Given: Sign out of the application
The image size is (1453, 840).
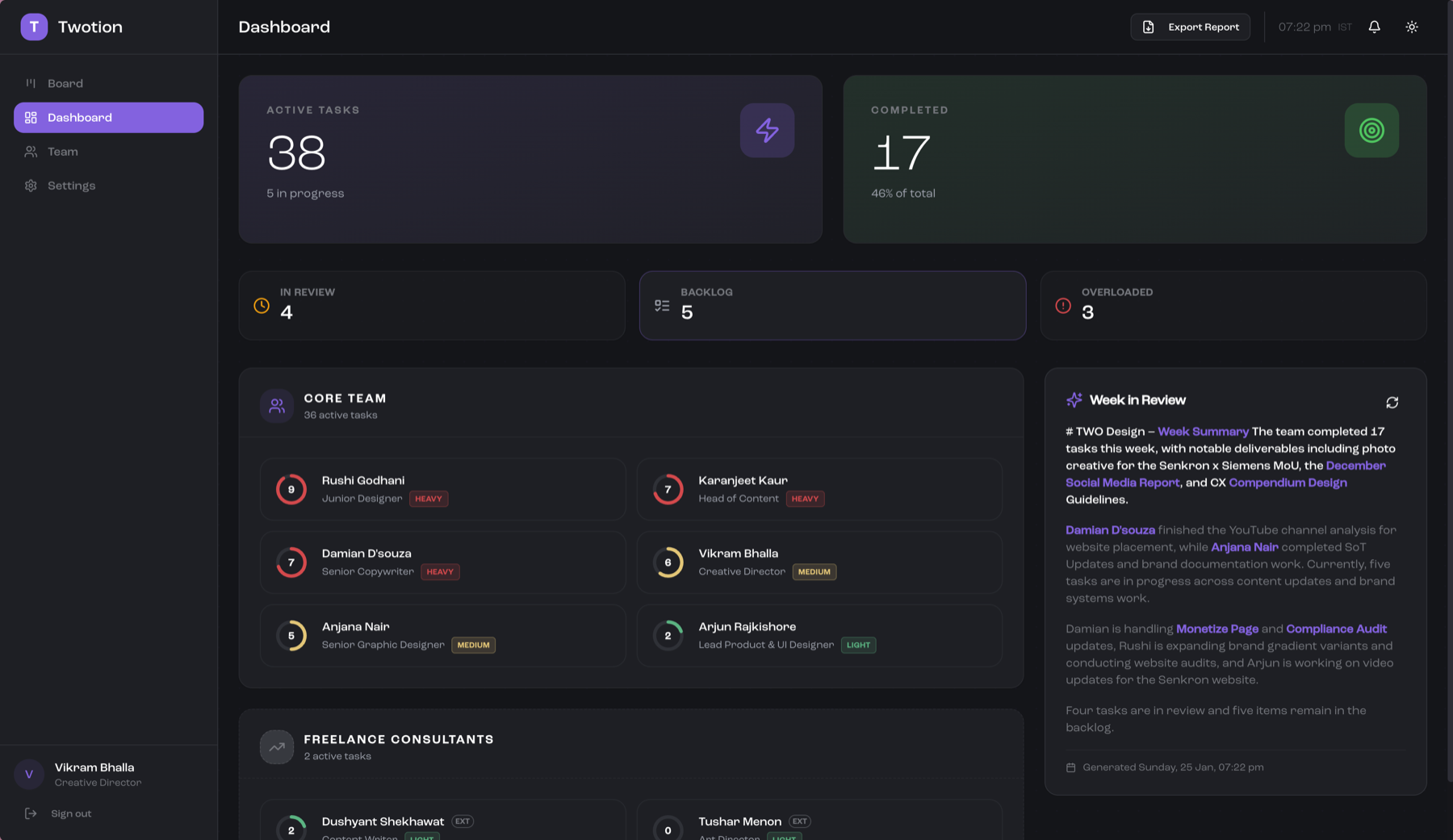Looking at the screenshot, I should click(x=71, y=813).
